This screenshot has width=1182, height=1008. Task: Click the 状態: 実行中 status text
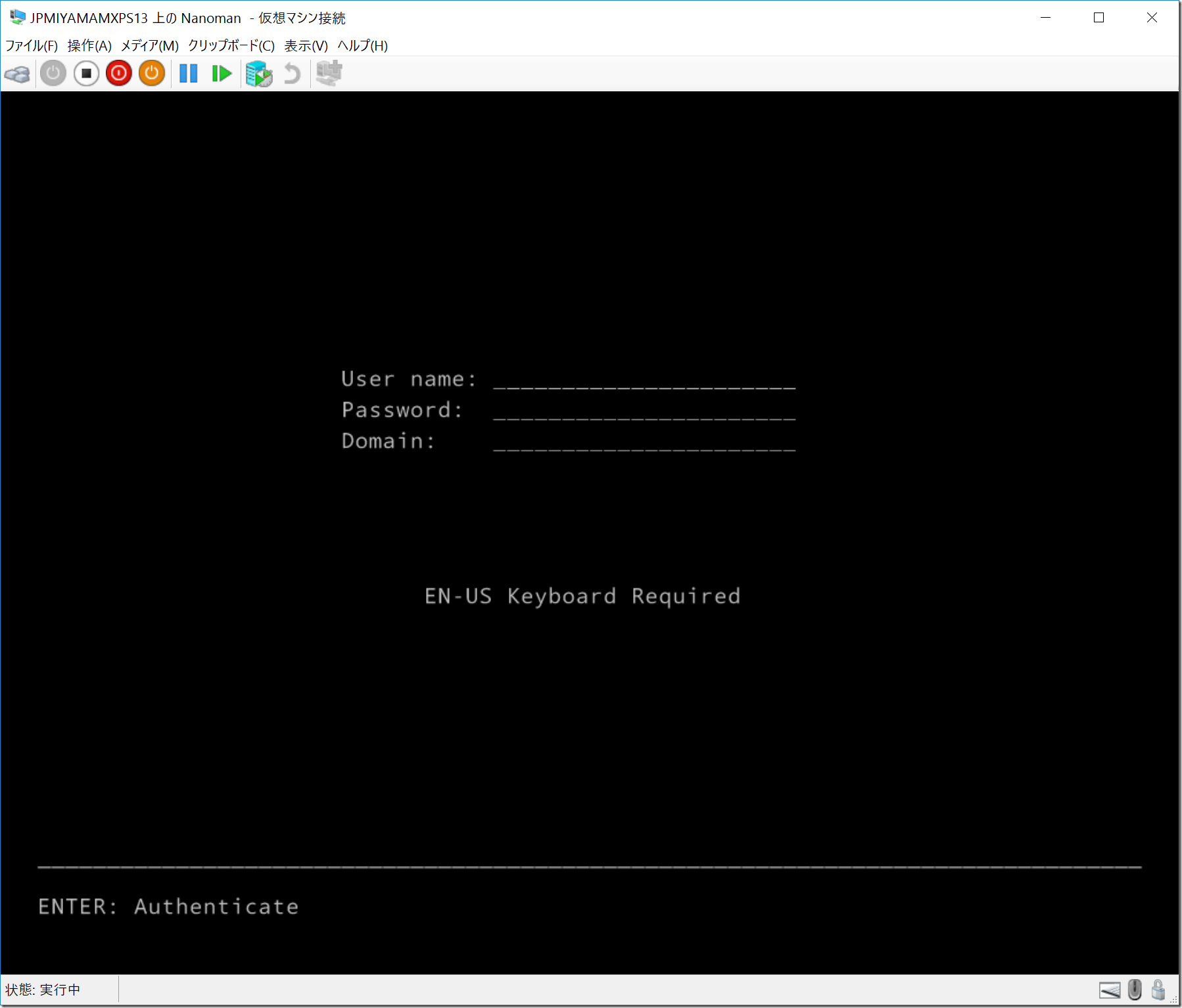coord(43,990)
